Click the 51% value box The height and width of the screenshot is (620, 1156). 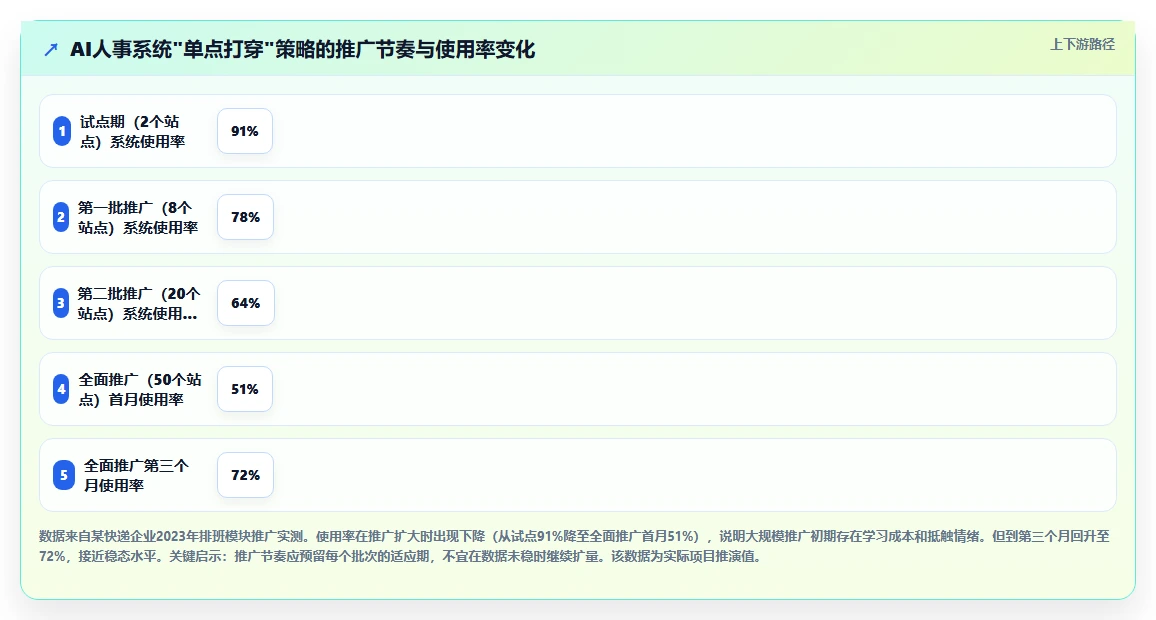(245, 389)
